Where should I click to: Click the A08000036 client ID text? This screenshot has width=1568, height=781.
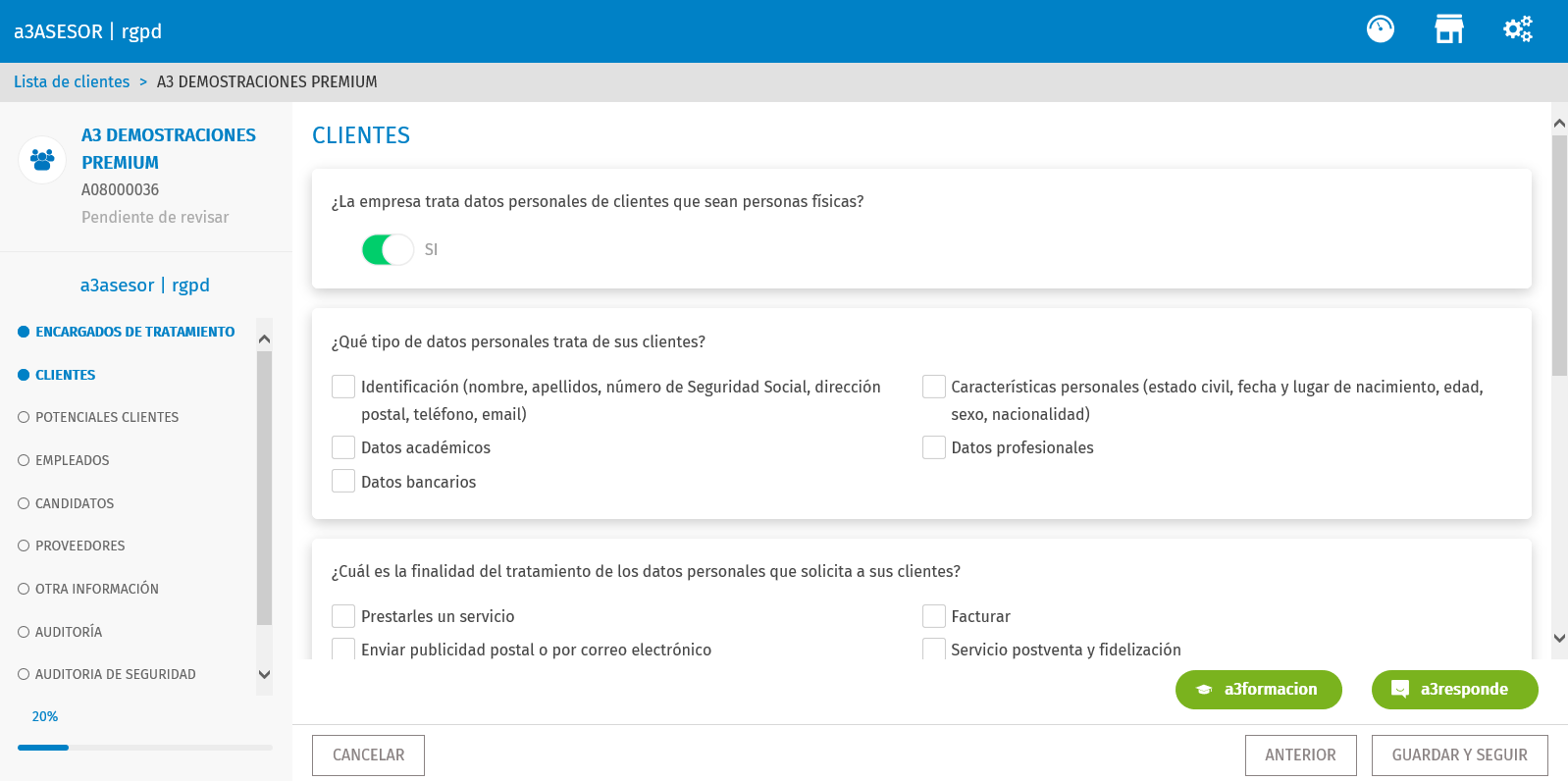click(120, 189)
